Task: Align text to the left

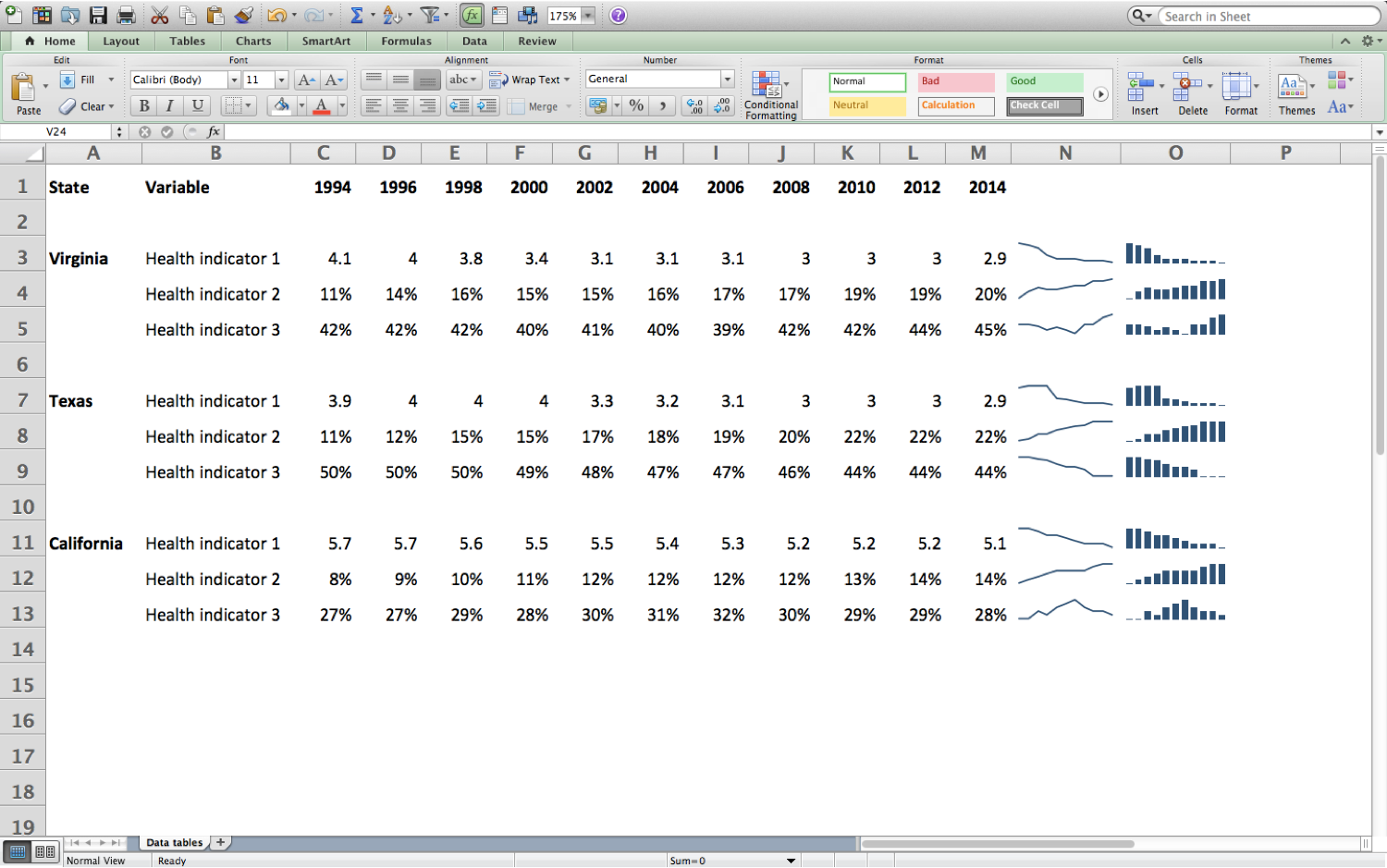Action: coord(374,106)
